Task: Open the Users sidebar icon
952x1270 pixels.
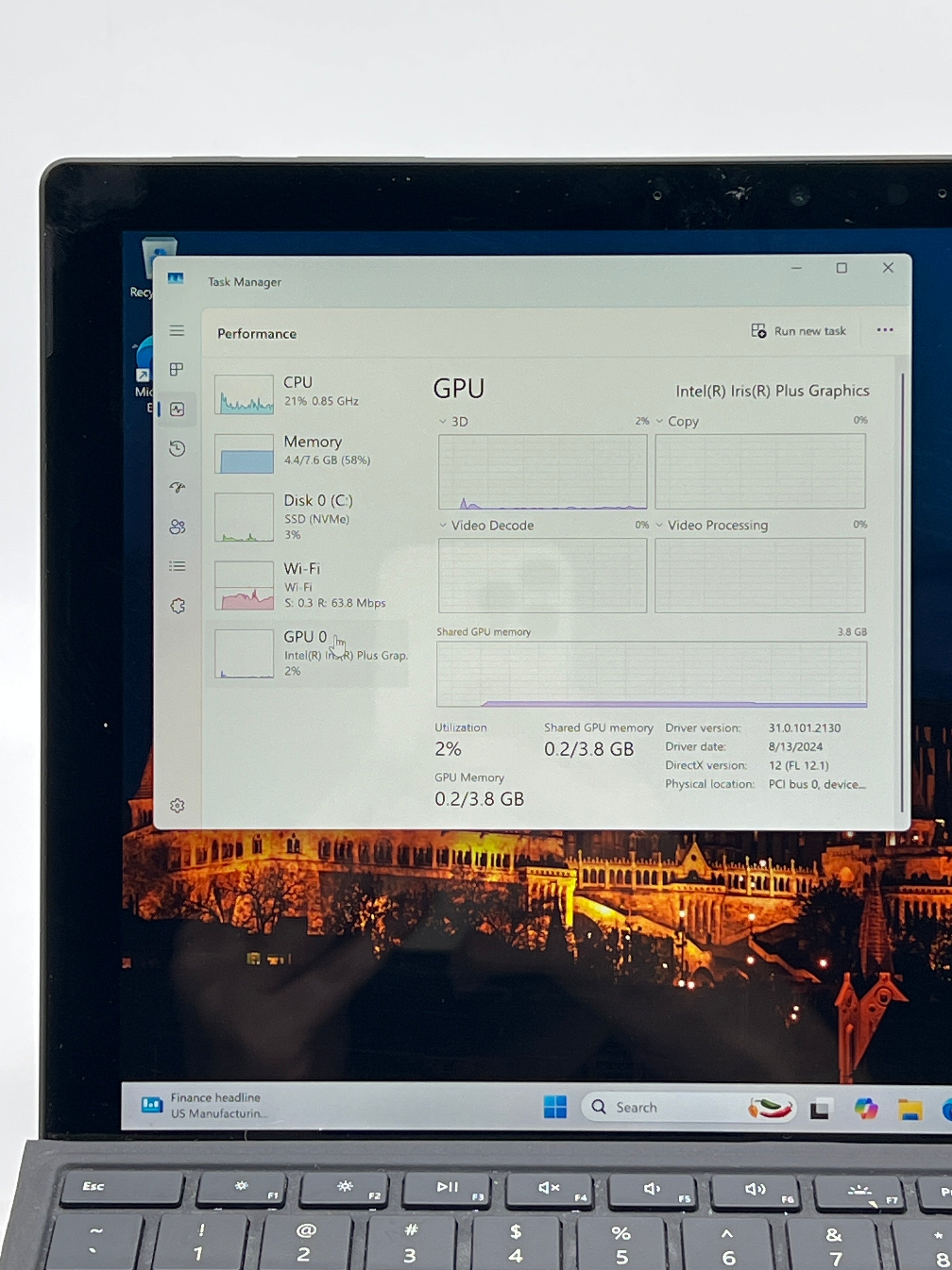Action: click(x=177, y=526)
